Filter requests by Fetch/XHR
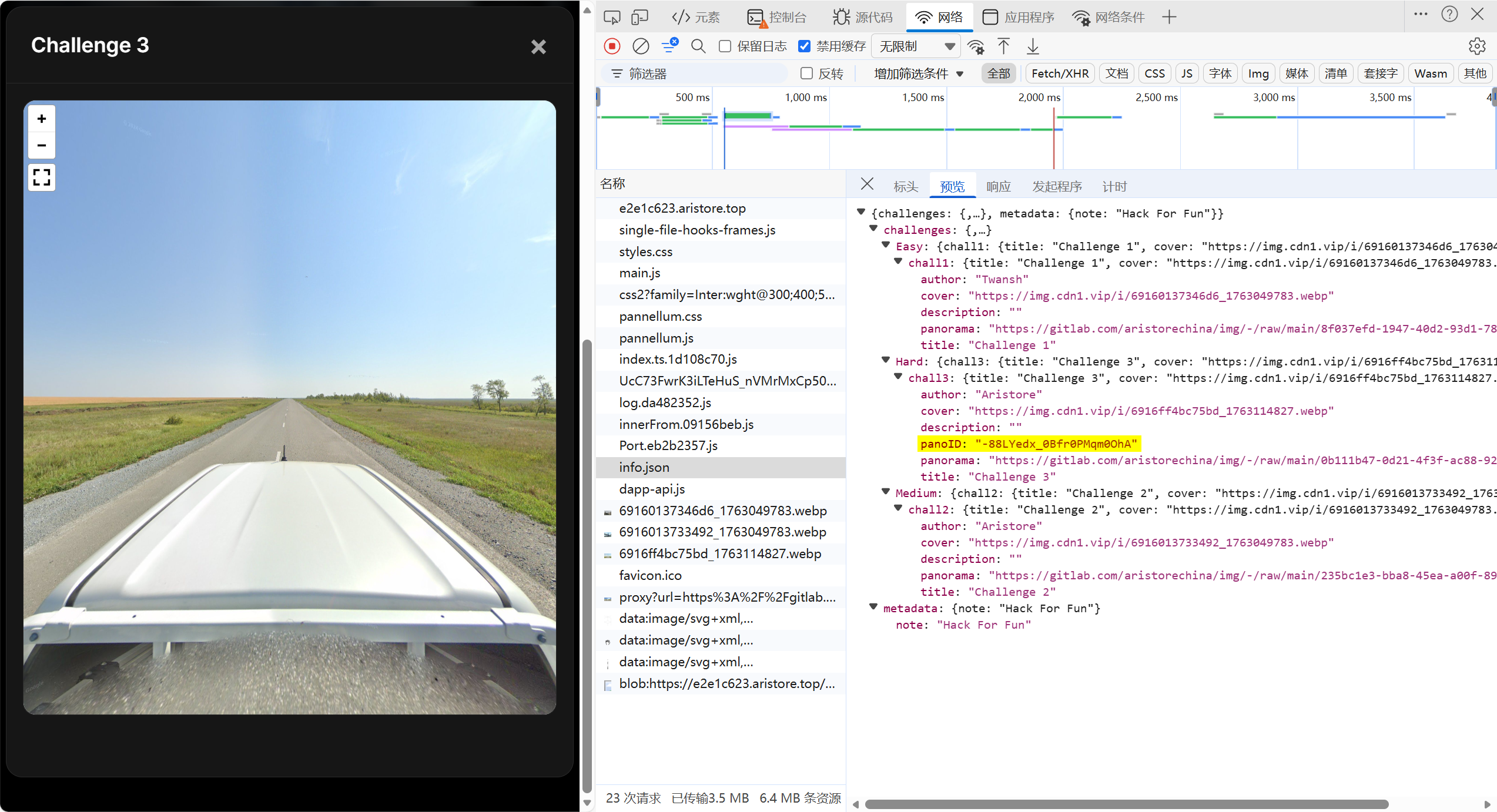Image resolution: width=1497 pixels, height=812 pixels. 1060,73
